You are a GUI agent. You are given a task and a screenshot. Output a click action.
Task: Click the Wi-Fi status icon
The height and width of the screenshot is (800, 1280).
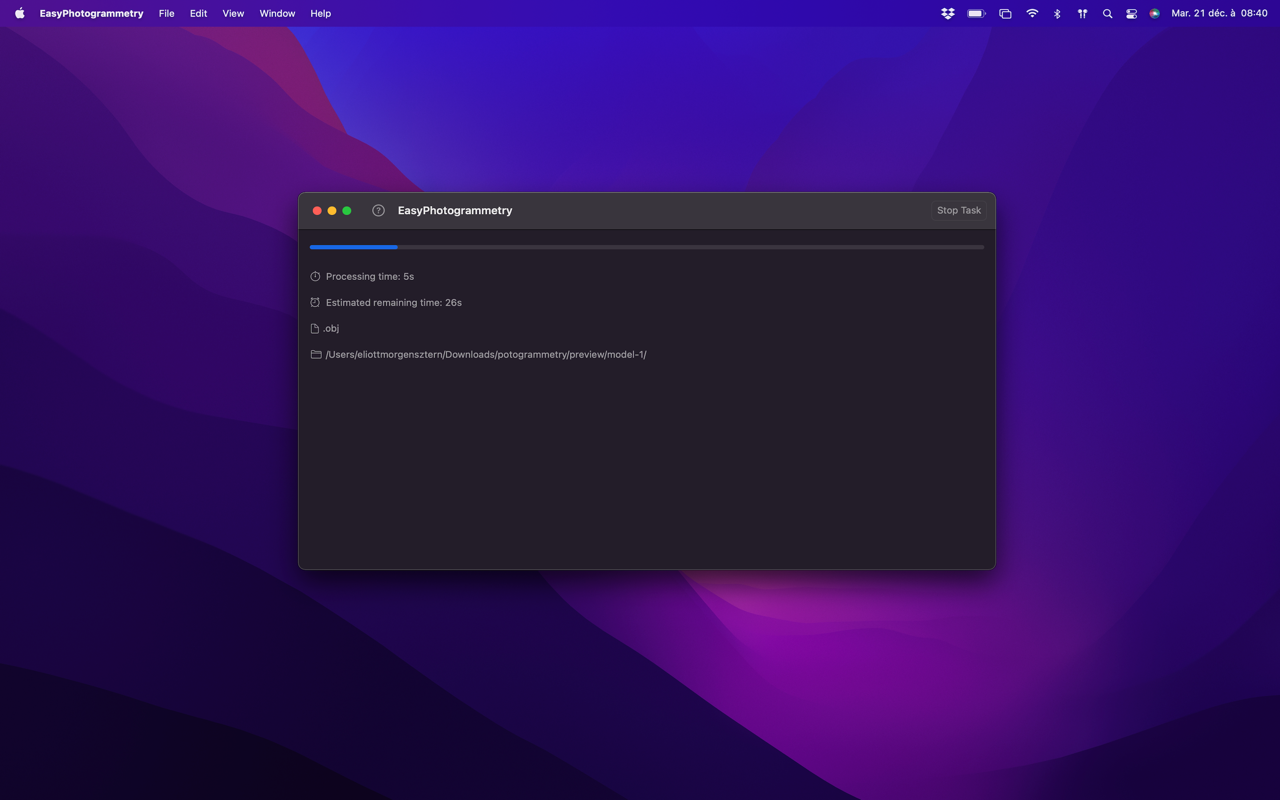tap(1032, 14)
